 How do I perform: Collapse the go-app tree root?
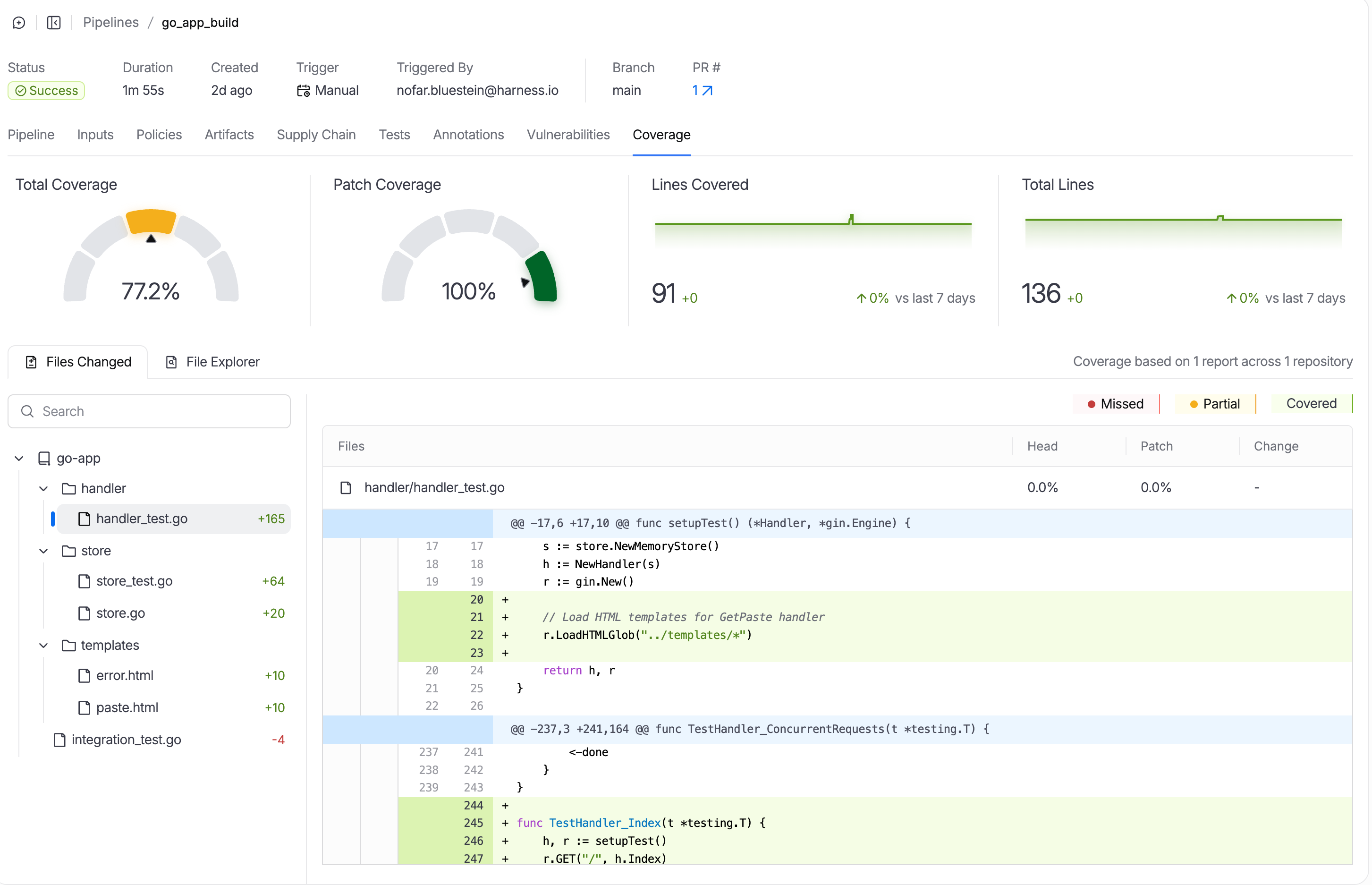(x=19, y=458)
